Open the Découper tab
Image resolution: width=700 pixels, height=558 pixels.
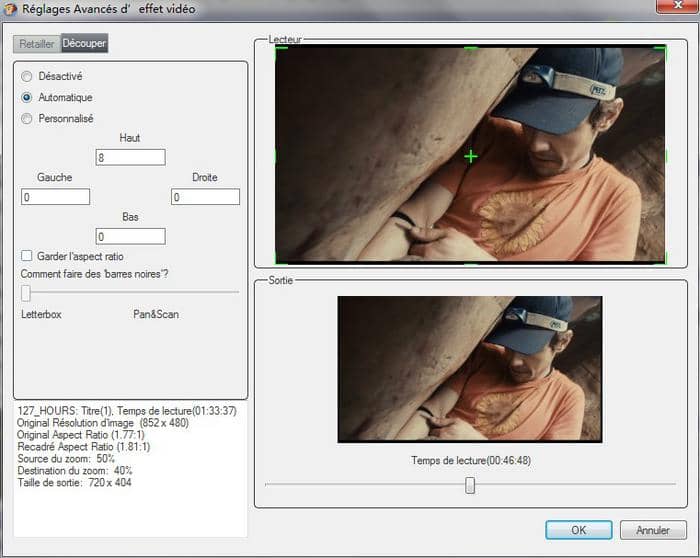(x=84, y=43)
